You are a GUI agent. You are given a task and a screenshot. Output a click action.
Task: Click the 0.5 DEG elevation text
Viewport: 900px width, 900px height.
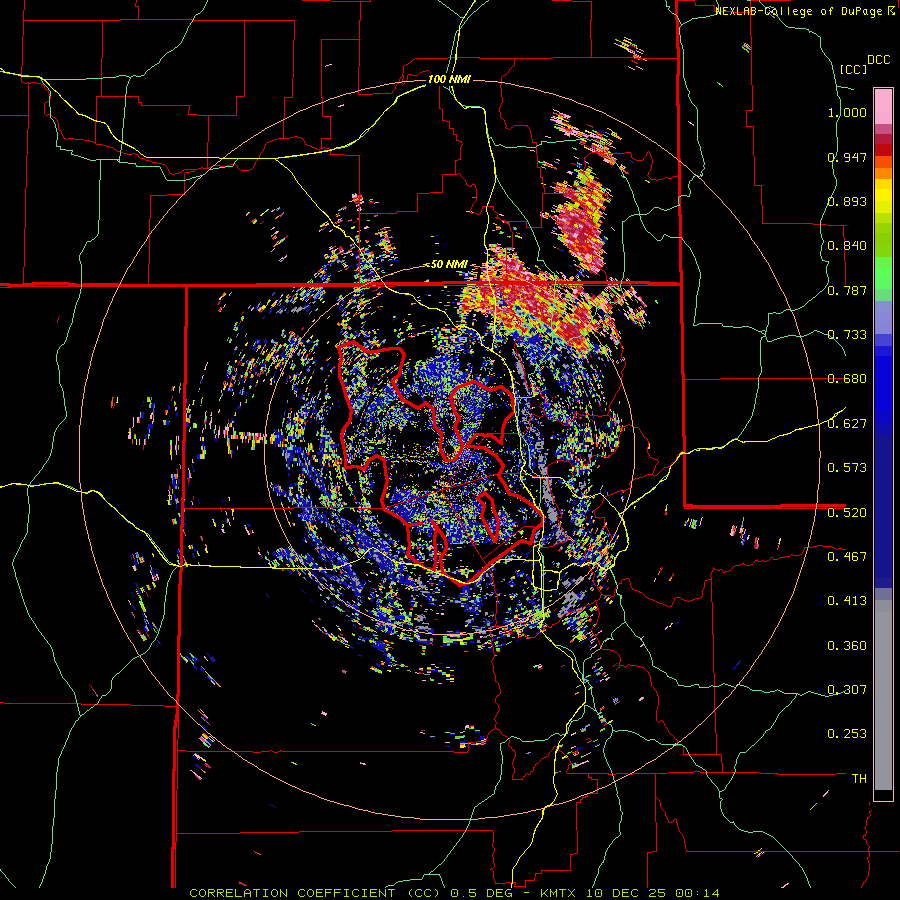click(483, 893)
